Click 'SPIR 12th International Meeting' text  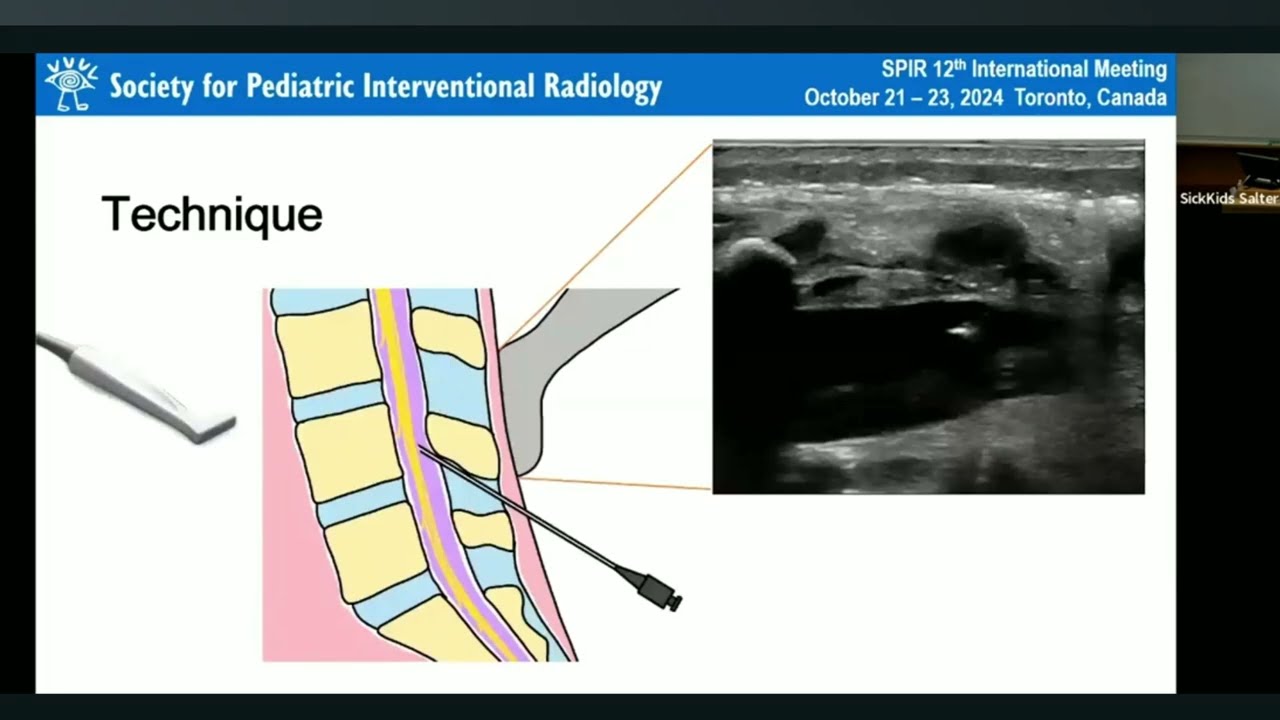click(x=1024, y=69)
